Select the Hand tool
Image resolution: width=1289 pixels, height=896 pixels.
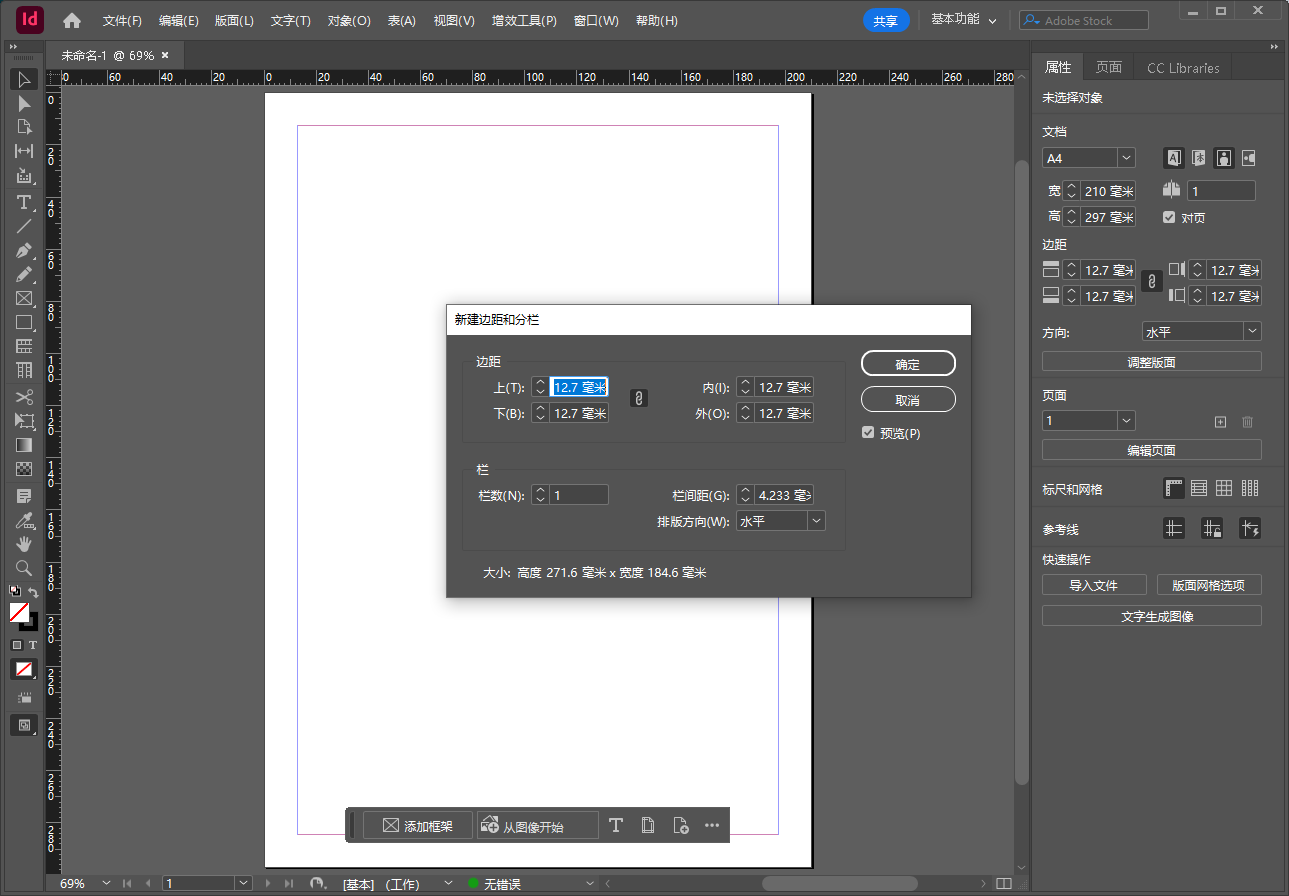[23, 543]
